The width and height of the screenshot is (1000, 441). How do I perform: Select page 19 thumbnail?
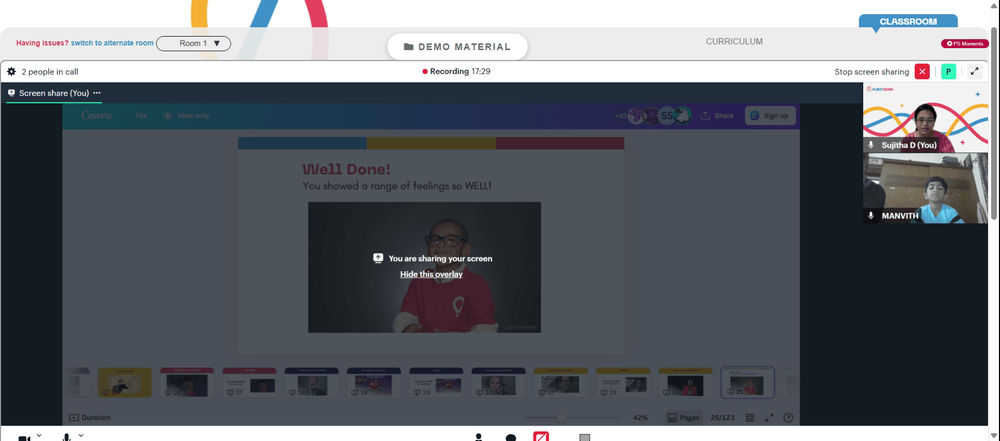[x=374, y=382]
